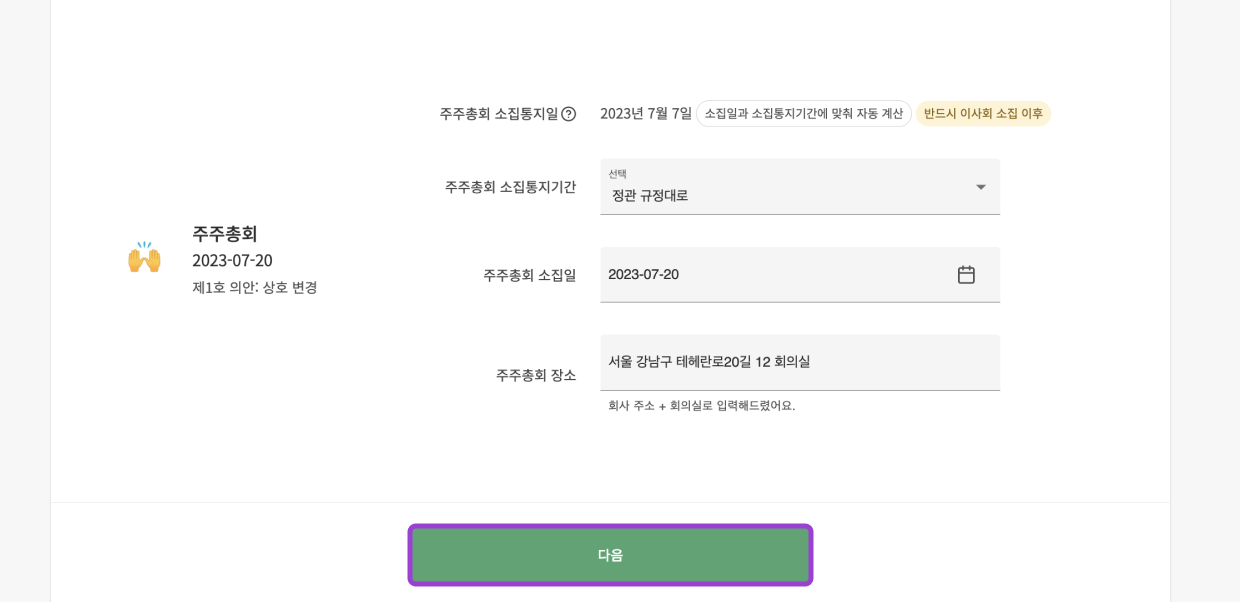Click the 회사 주소 + 회의실 helper text
The image size is (1240, 602).
705,407
